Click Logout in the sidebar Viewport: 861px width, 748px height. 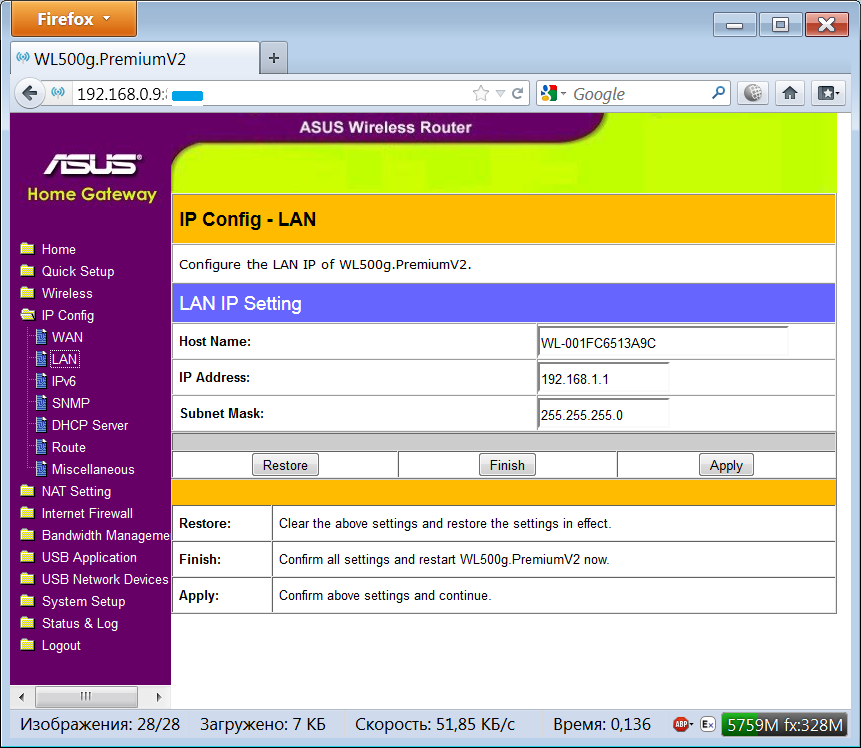coord(61,645)
